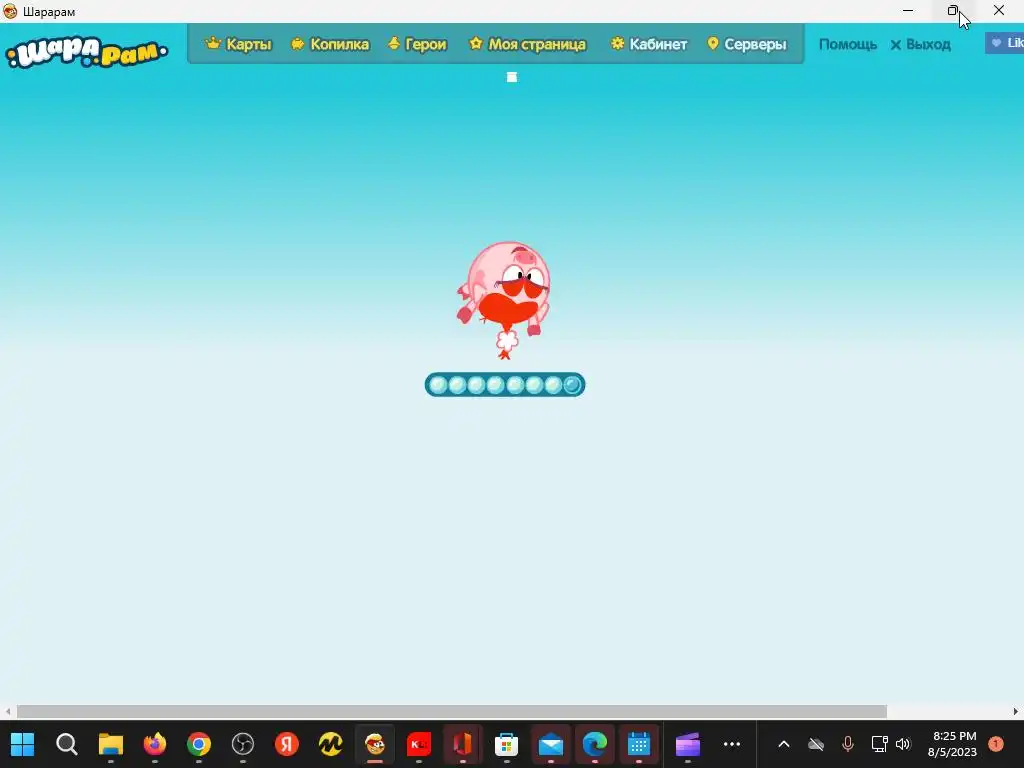Open taskbar Search
Screen dimensions: 1024x768
(67, 744)
